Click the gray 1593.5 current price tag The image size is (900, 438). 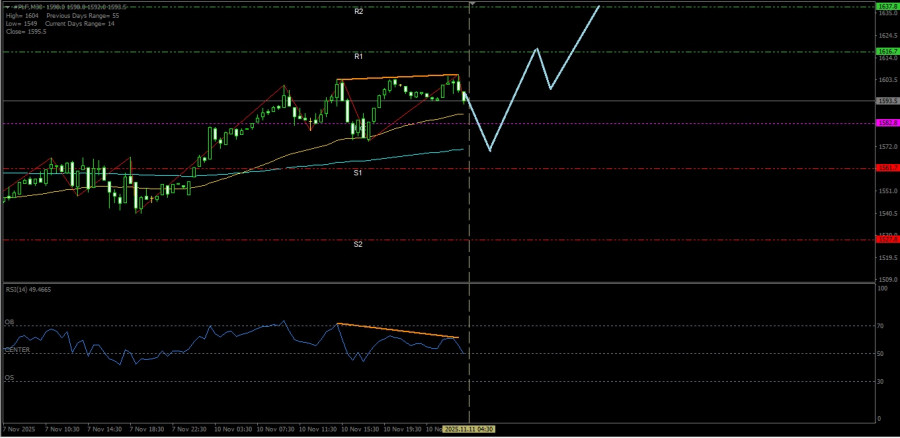pos(885,101)
